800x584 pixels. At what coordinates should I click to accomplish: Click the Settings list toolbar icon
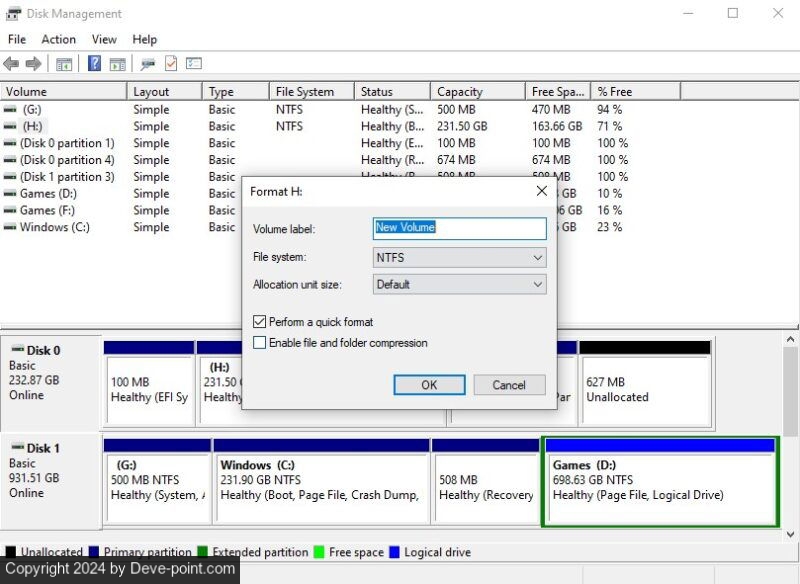tap(194, 64)
